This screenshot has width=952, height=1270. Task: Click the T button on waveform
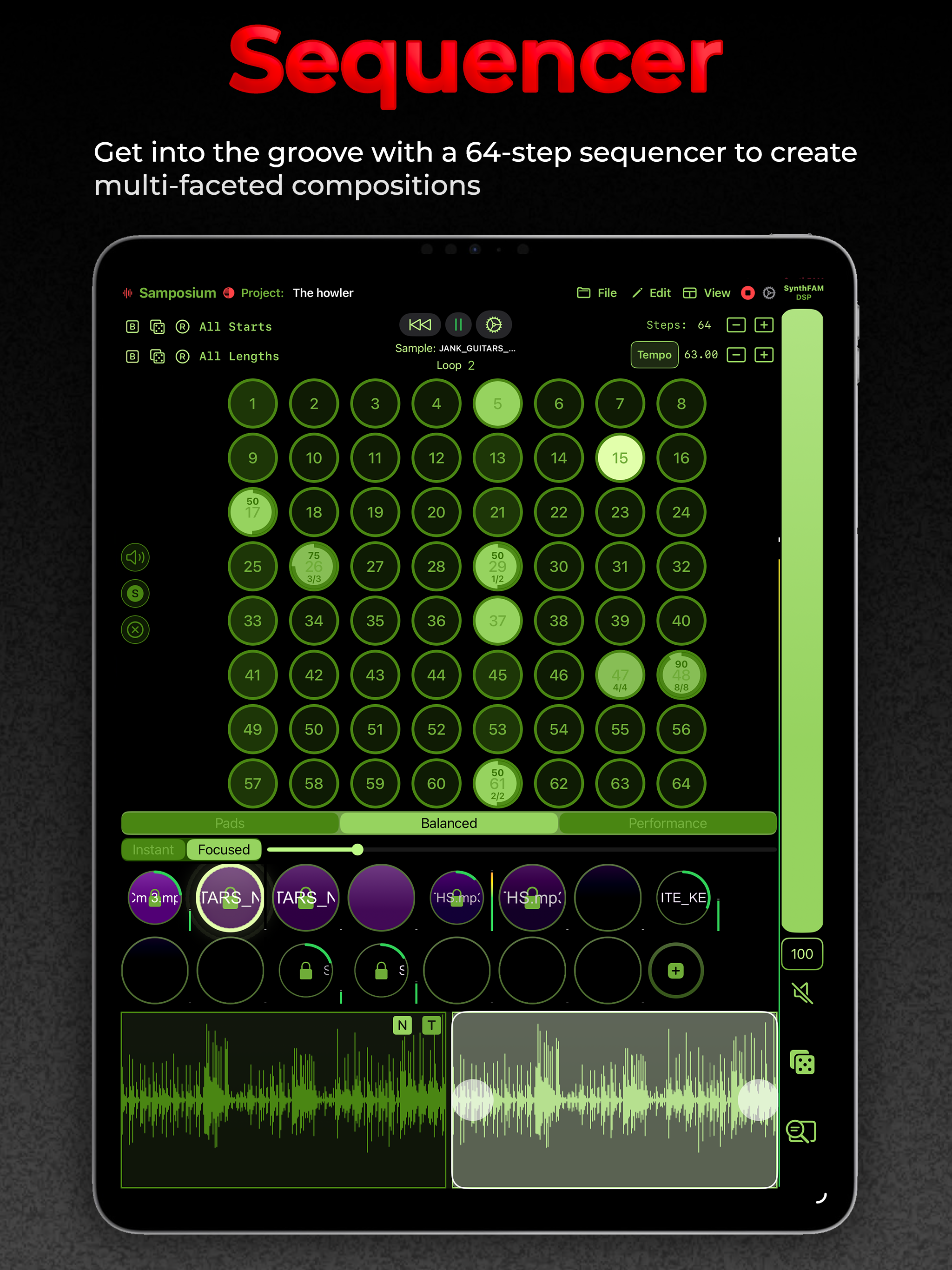(x=431, y=1025)
